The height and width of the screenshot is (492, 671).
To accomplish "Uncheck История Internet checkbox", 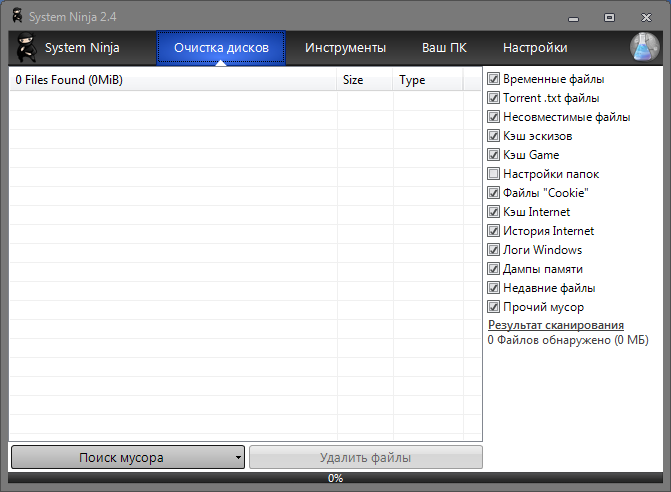I will 493,231.
